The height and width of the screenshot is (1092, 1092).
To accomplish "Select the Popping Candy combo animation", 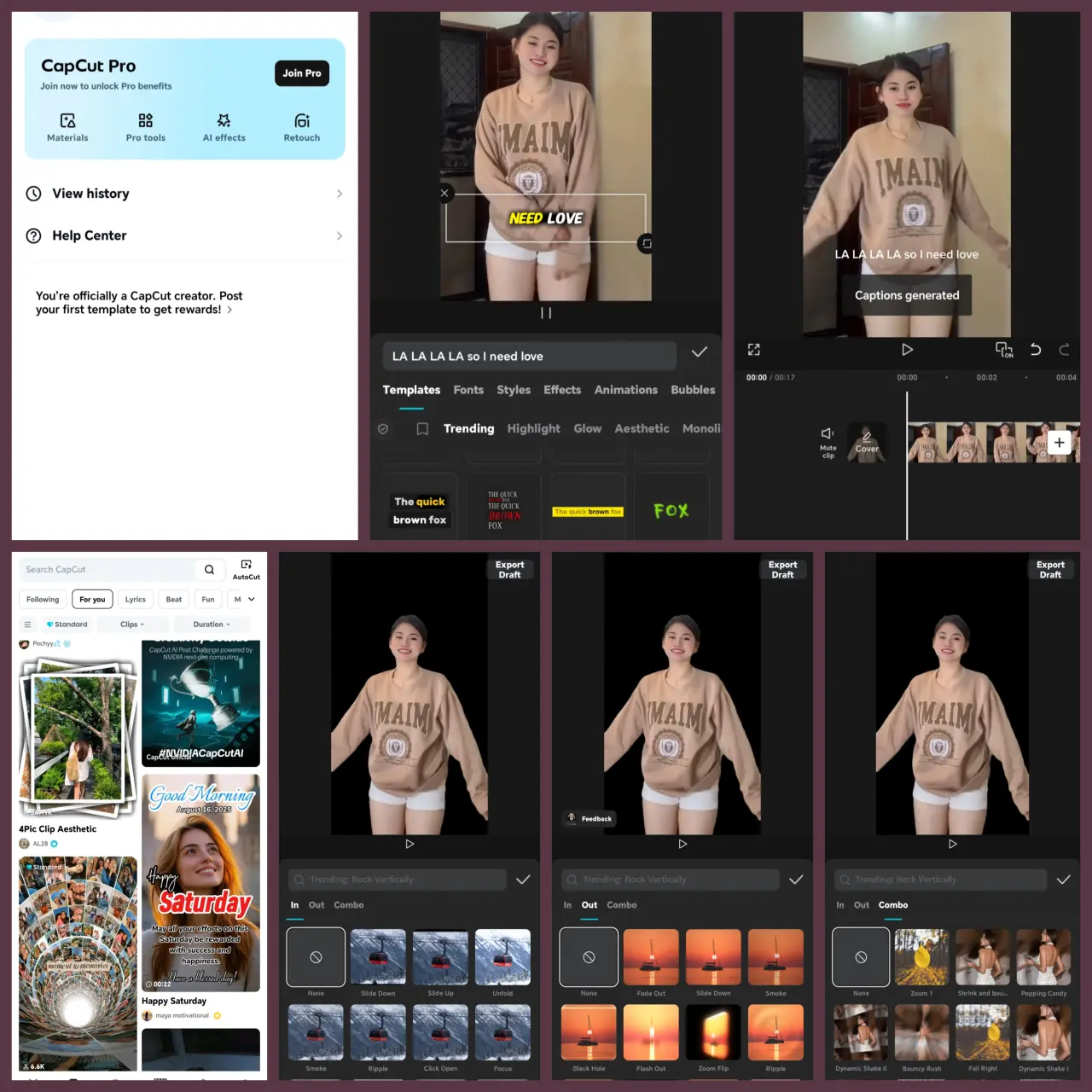I will point(1044,963).
